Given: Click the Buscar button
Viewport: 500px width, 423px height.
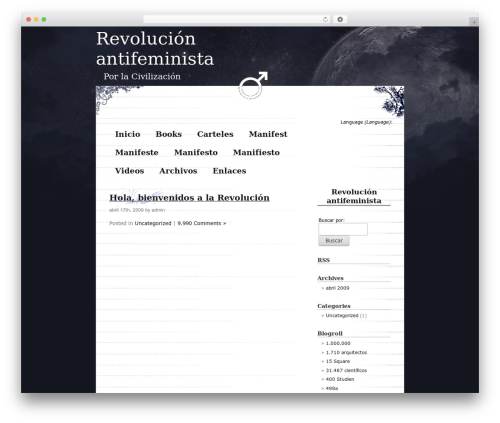Looking at the screenshot, I should pos(334,241).
